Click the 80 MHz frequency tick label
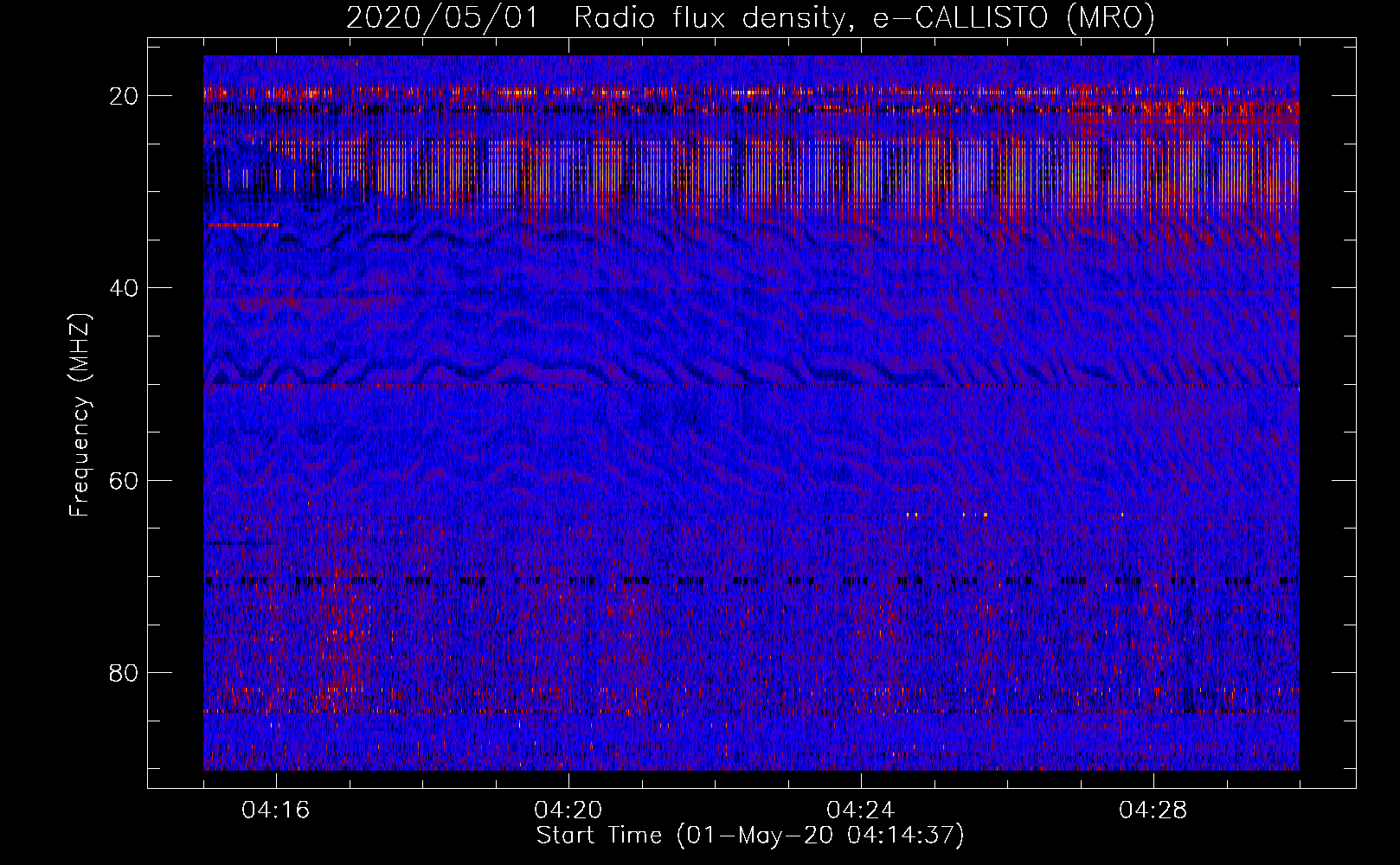 pos(125,672)
